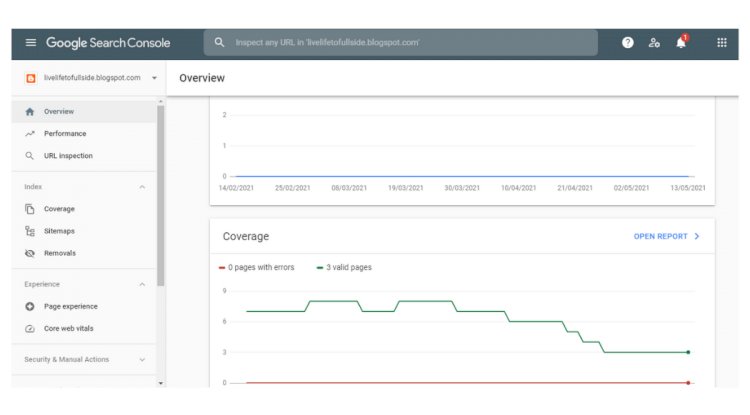Open the Removals sidebar item
This screenshot has height=415, width=750.
pos(84,253)
